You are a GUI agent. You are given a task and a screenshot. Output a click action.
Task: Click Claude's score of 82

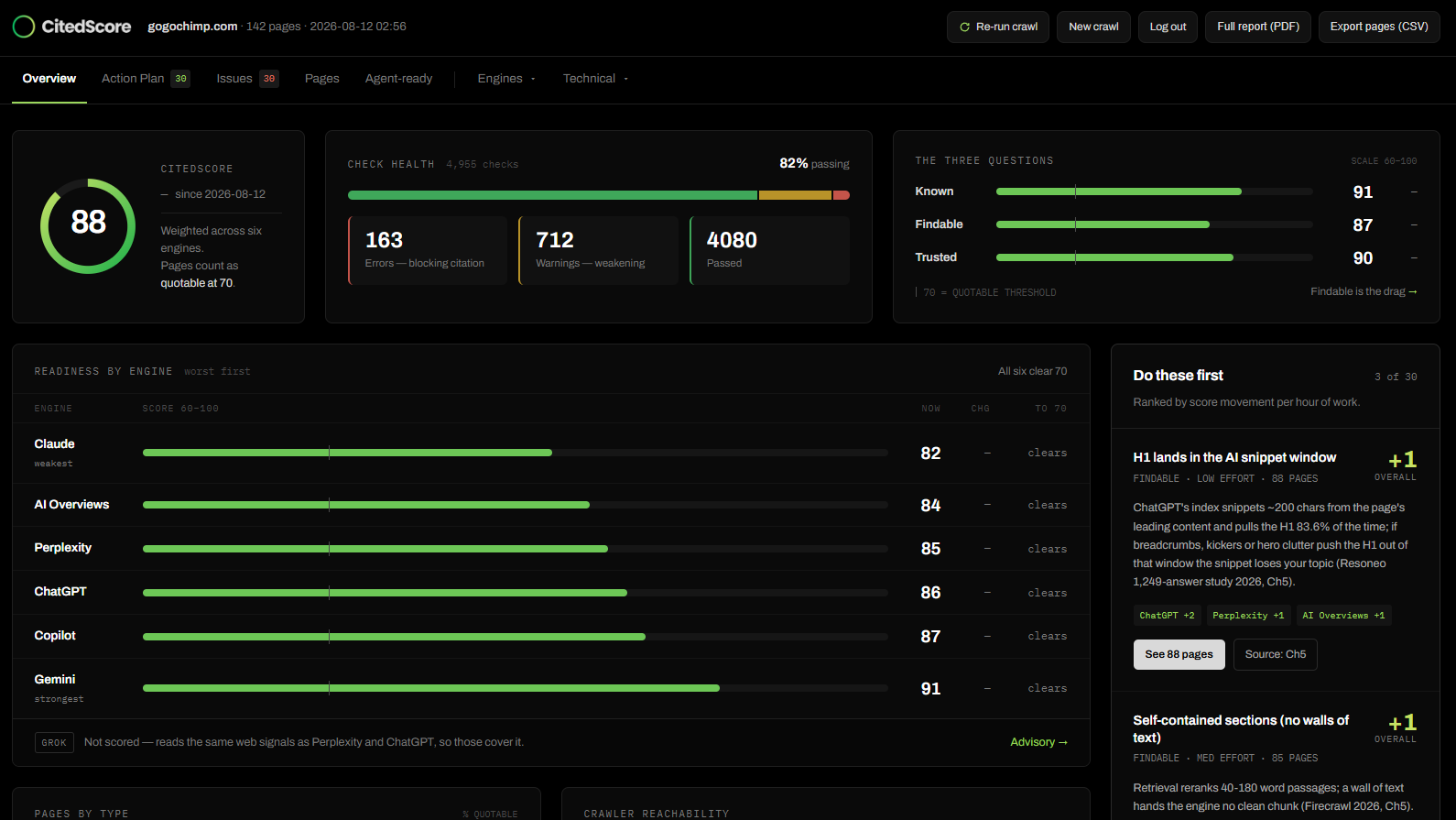click(930, 454)
